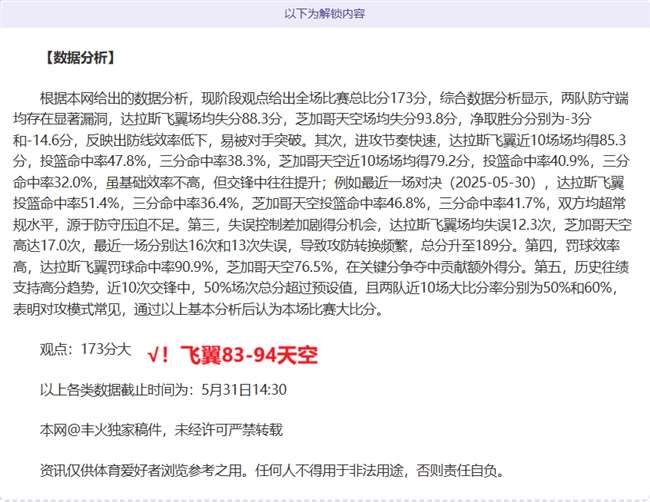Click the line beginning 命中率32.0%

pos(318,182)
